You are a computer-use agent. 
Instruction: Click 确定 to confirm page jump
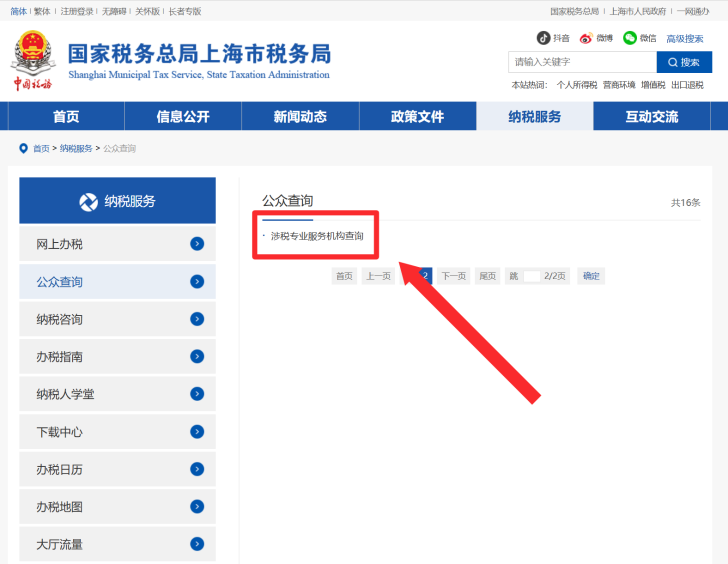pyautogui.click(x=591, y=276)
